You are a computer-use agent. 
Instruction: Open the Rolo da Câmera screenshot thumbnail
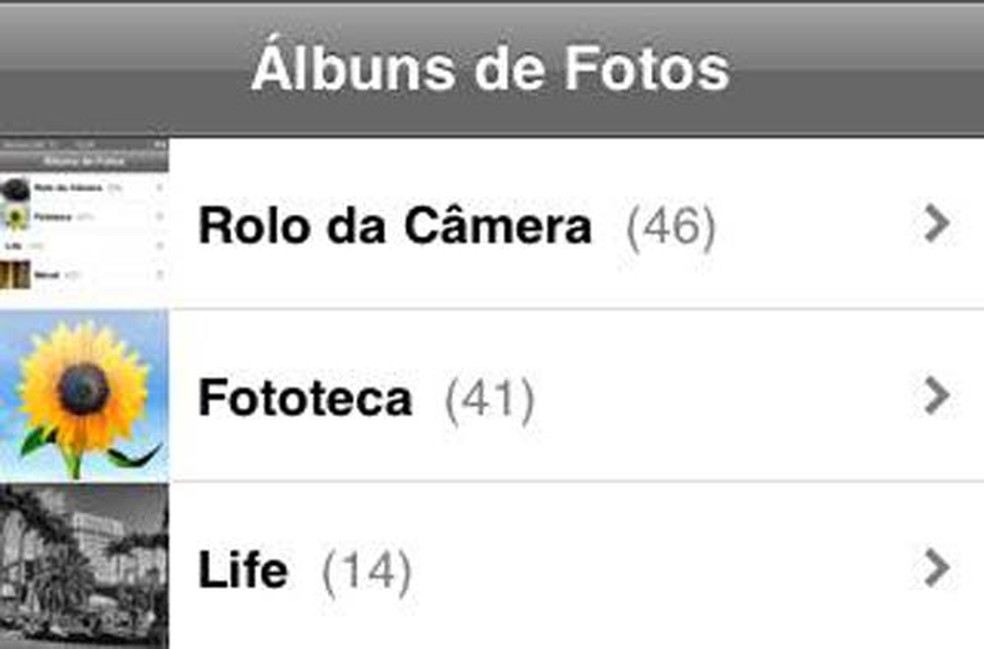tap(84, 222)
